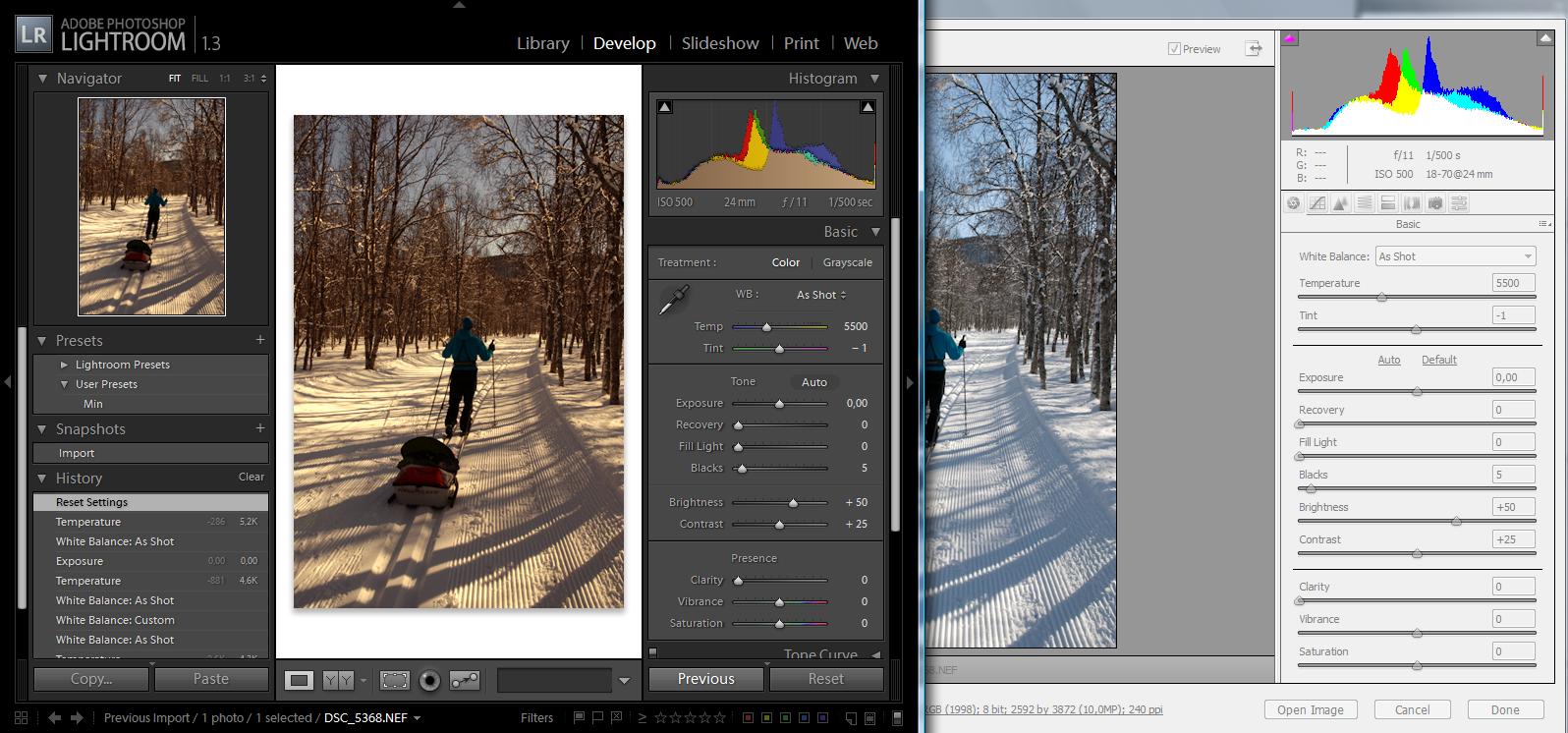Select the White Balance eyedropper tool in Lightroom

tap(674, 300)
